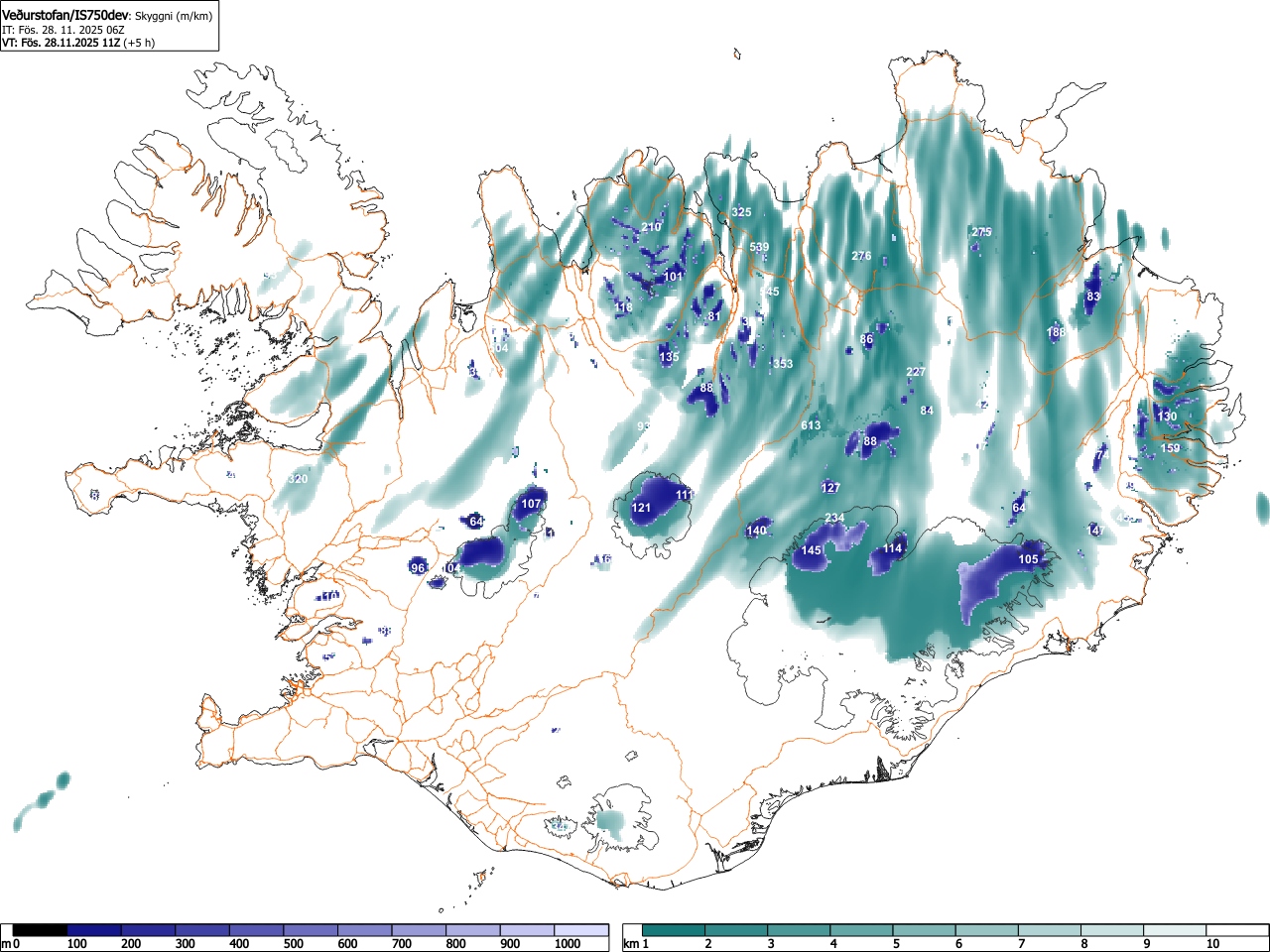Image resolution: width=1270 pixels, height=952 pixels.
Task: Select the 86 visibility label
Action: point(867,339)
